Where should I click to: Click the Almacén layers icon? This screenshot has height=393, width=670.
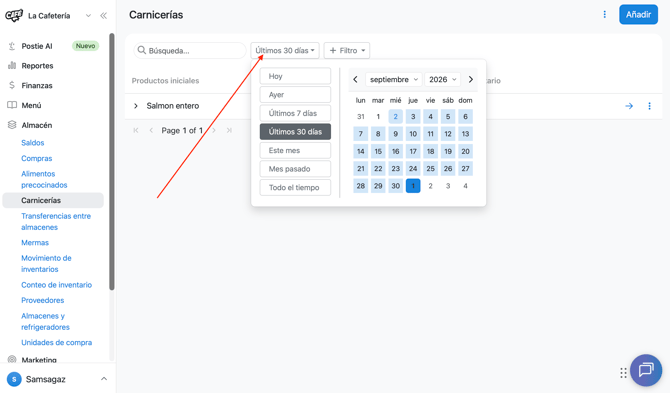click(12, 125)
